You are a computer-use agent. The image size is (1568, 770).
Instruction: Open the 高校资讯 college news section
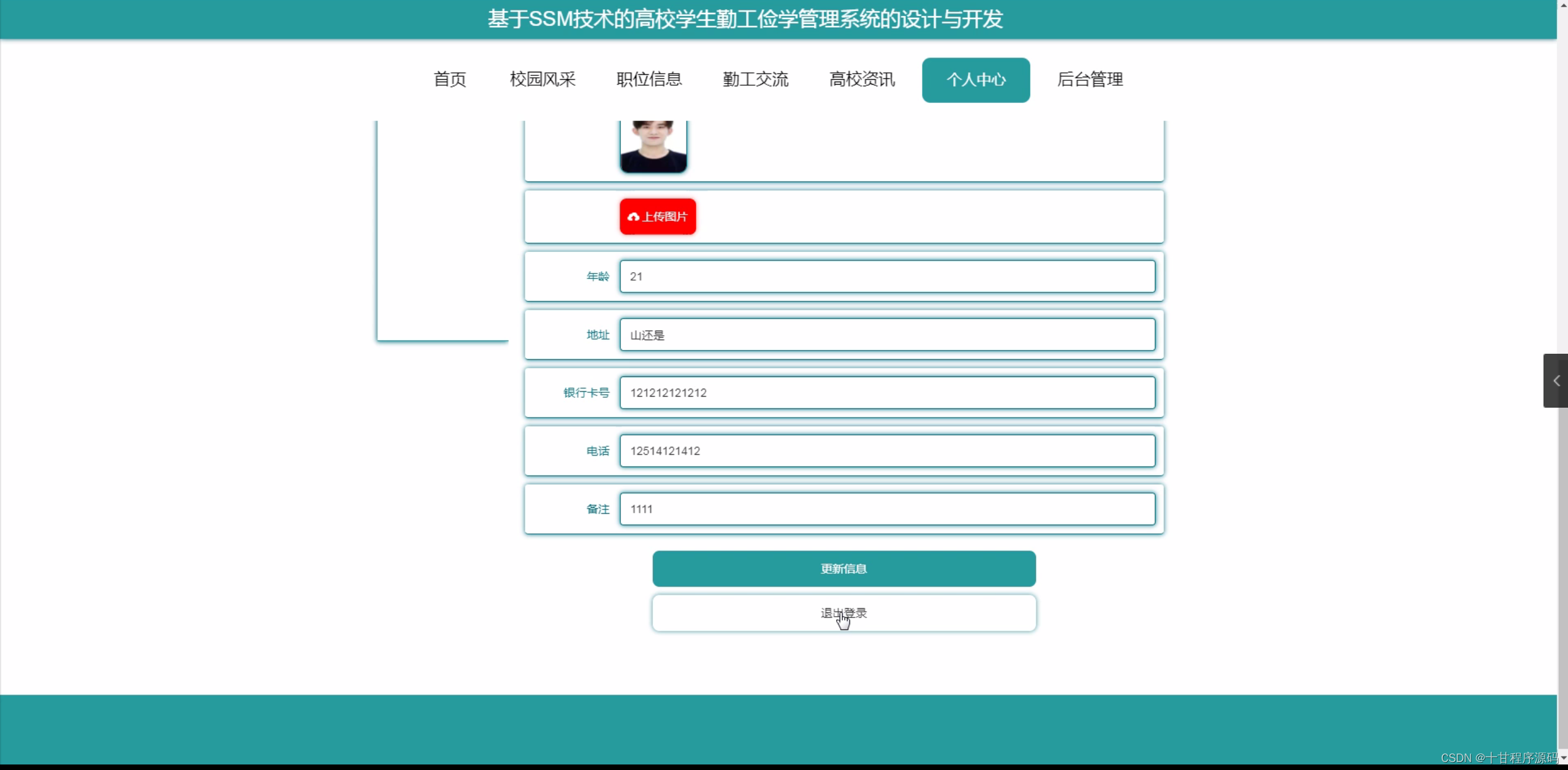(862, 79)
